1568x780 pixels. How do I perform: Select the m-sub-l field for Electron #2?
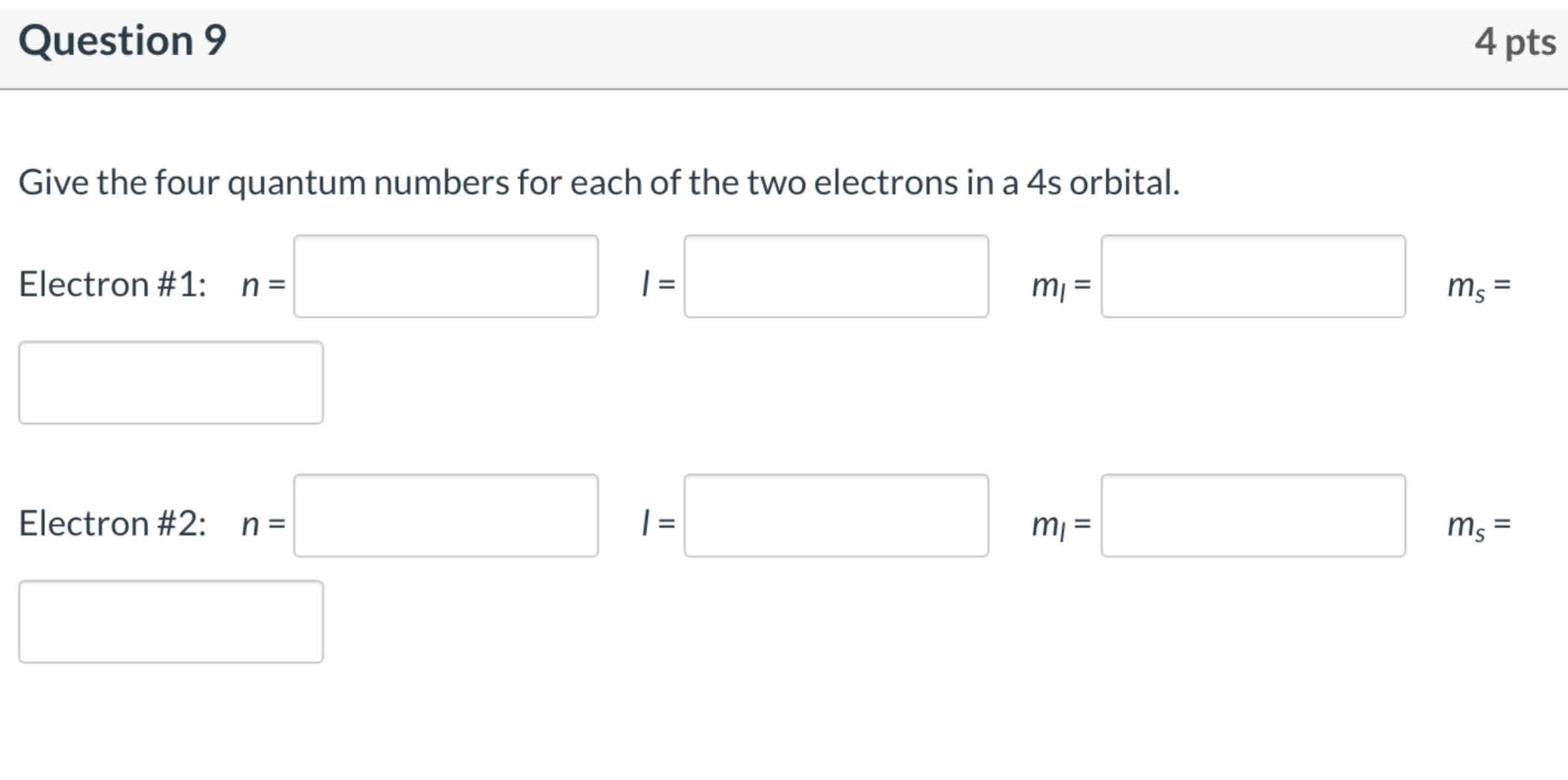1253,516
